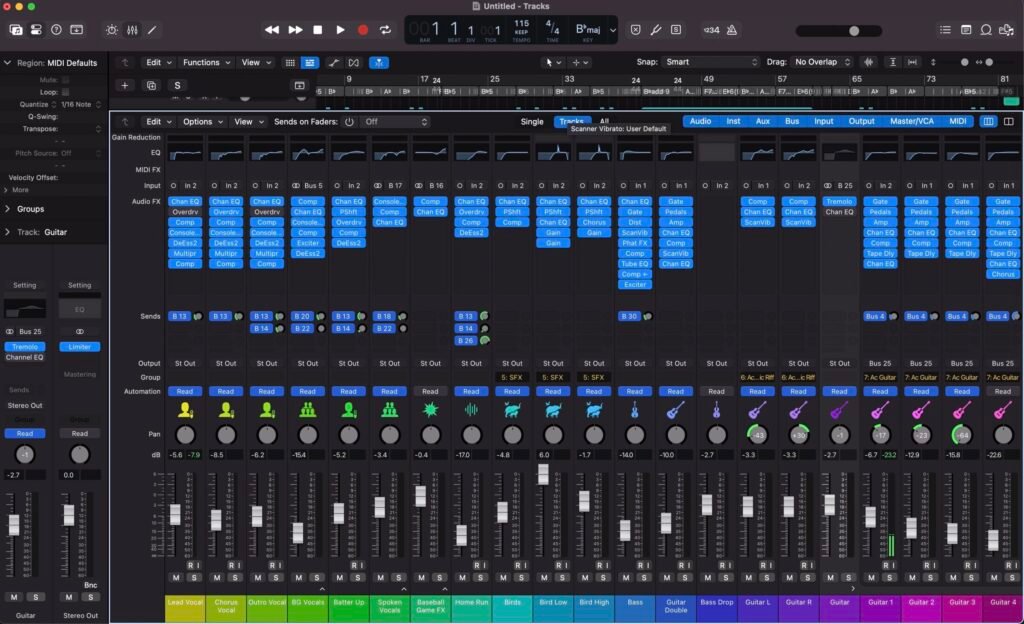The image size is (1024, 624).
Task: Click Lead Vocal microphone track icon
Action: click(185, 411)
